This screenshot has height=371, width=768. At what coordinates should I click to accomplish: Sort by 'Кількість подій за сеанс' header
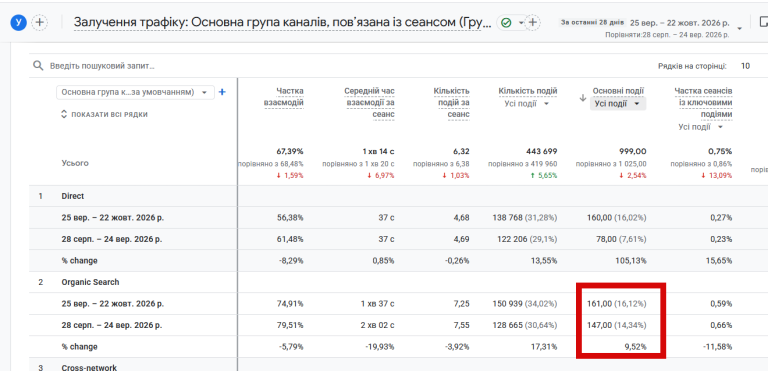click(451, 102)
